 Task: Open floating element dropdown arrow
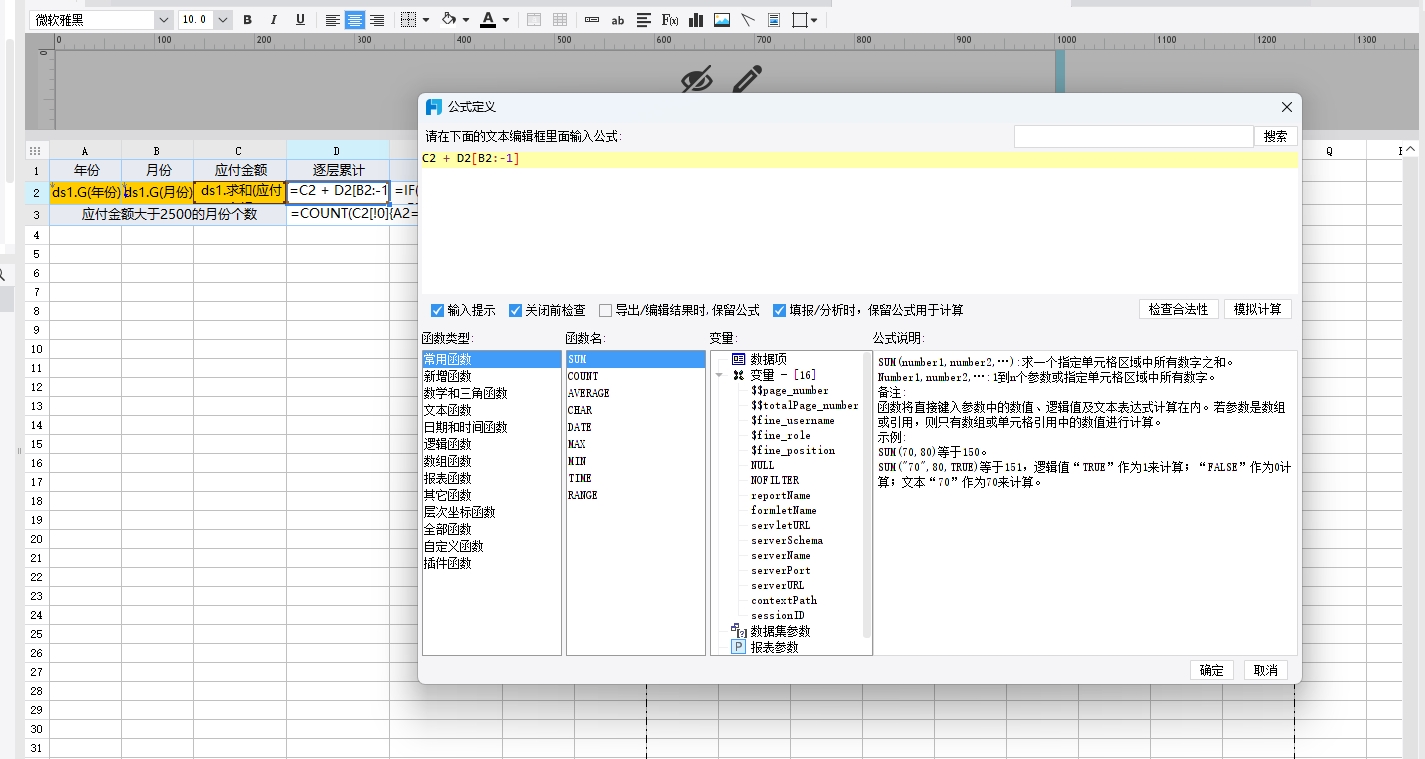coord(815,20)
